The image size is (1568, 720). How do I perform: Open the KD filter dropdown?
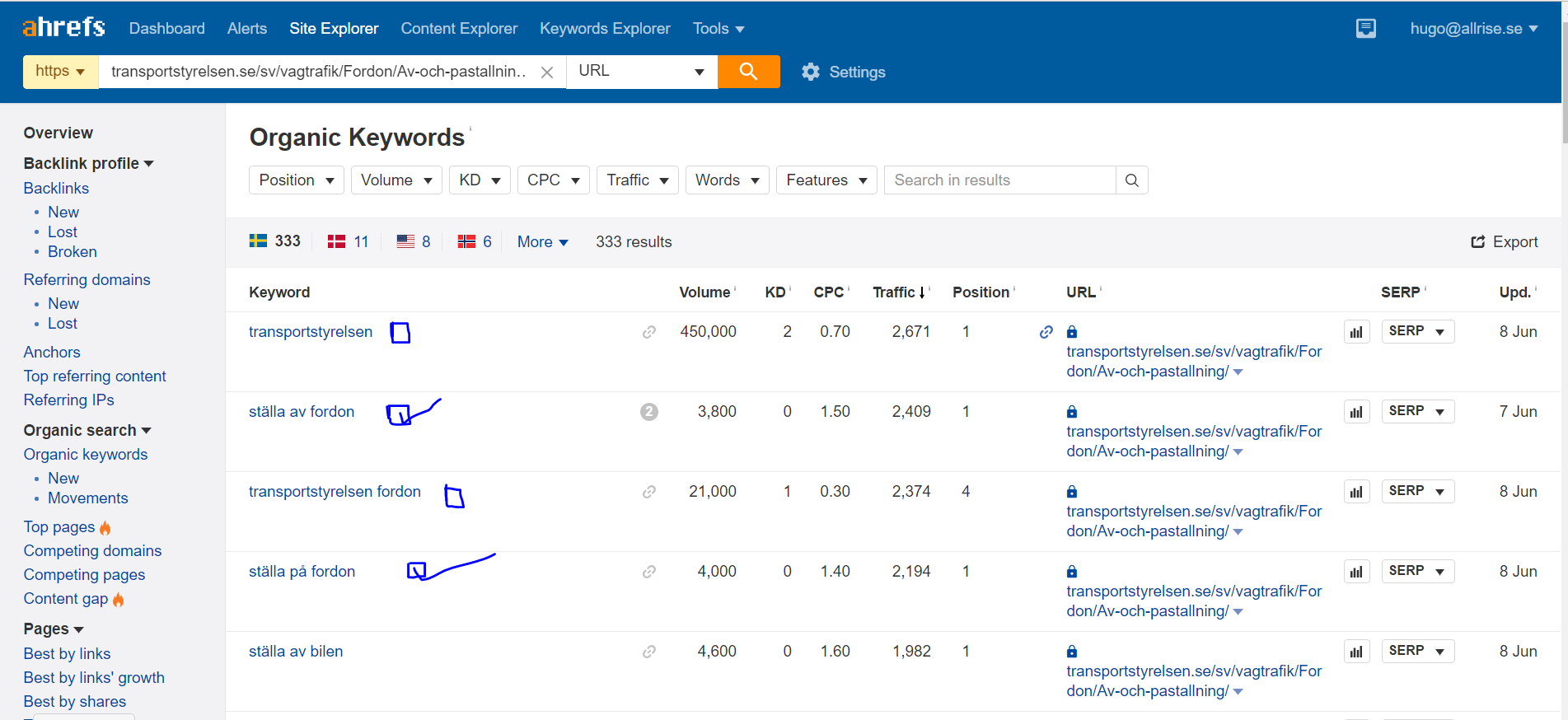(x=480, y=180)
